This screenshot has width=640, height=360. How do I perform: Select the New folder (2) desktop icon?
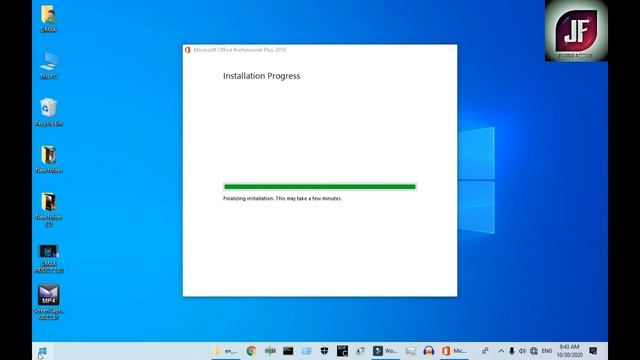tap(49, 209)
